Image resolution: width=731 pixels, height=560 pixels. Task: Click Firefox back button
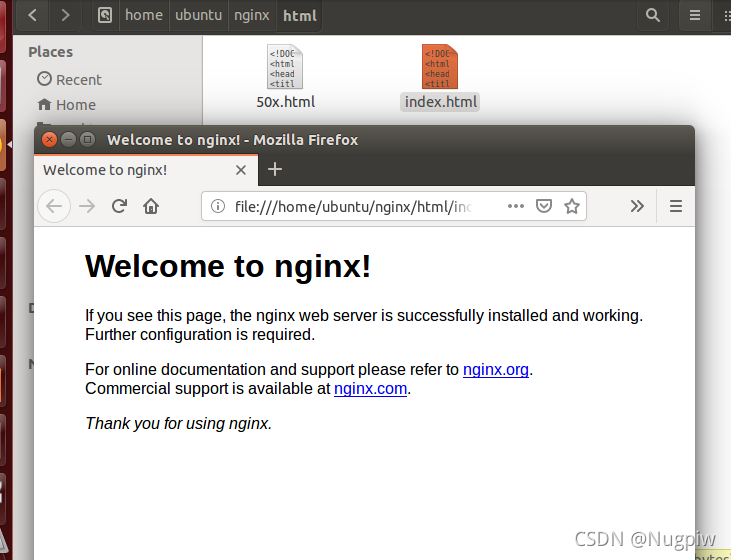(54, 206)
